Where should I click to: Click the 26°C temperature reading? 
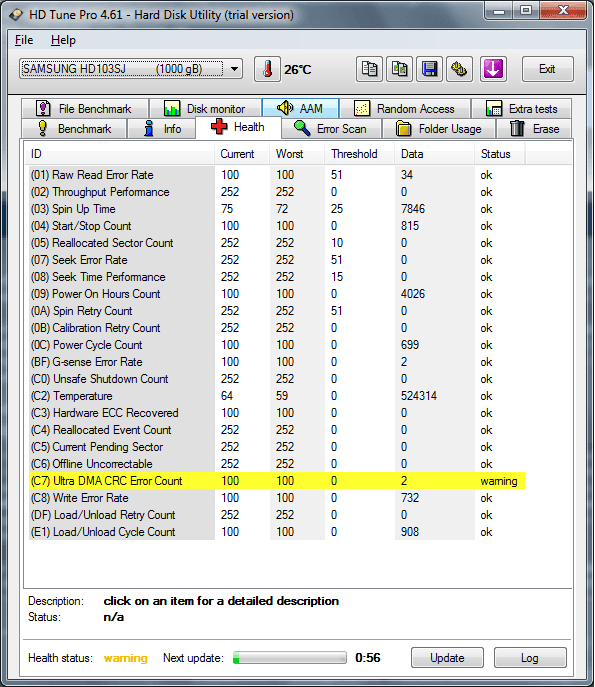298,70
